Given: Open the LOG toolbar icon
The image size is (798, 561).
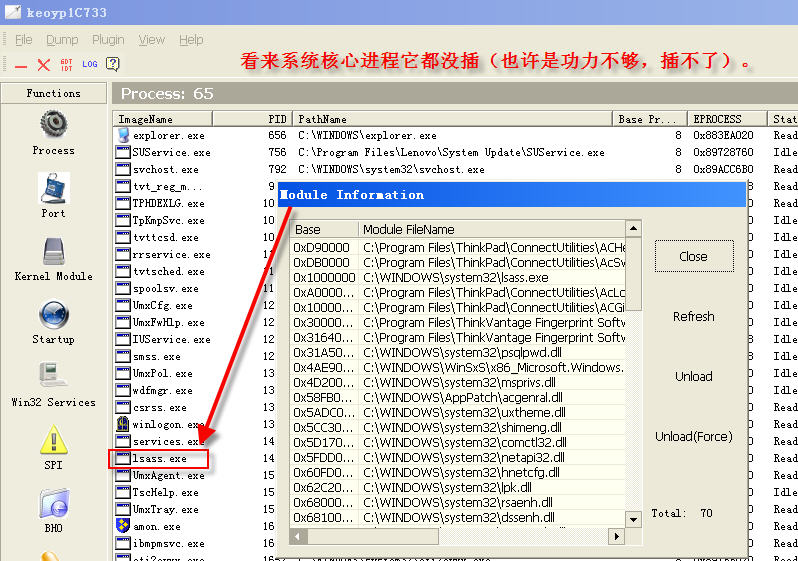Looking at the screenshot, I should point(90,64).
